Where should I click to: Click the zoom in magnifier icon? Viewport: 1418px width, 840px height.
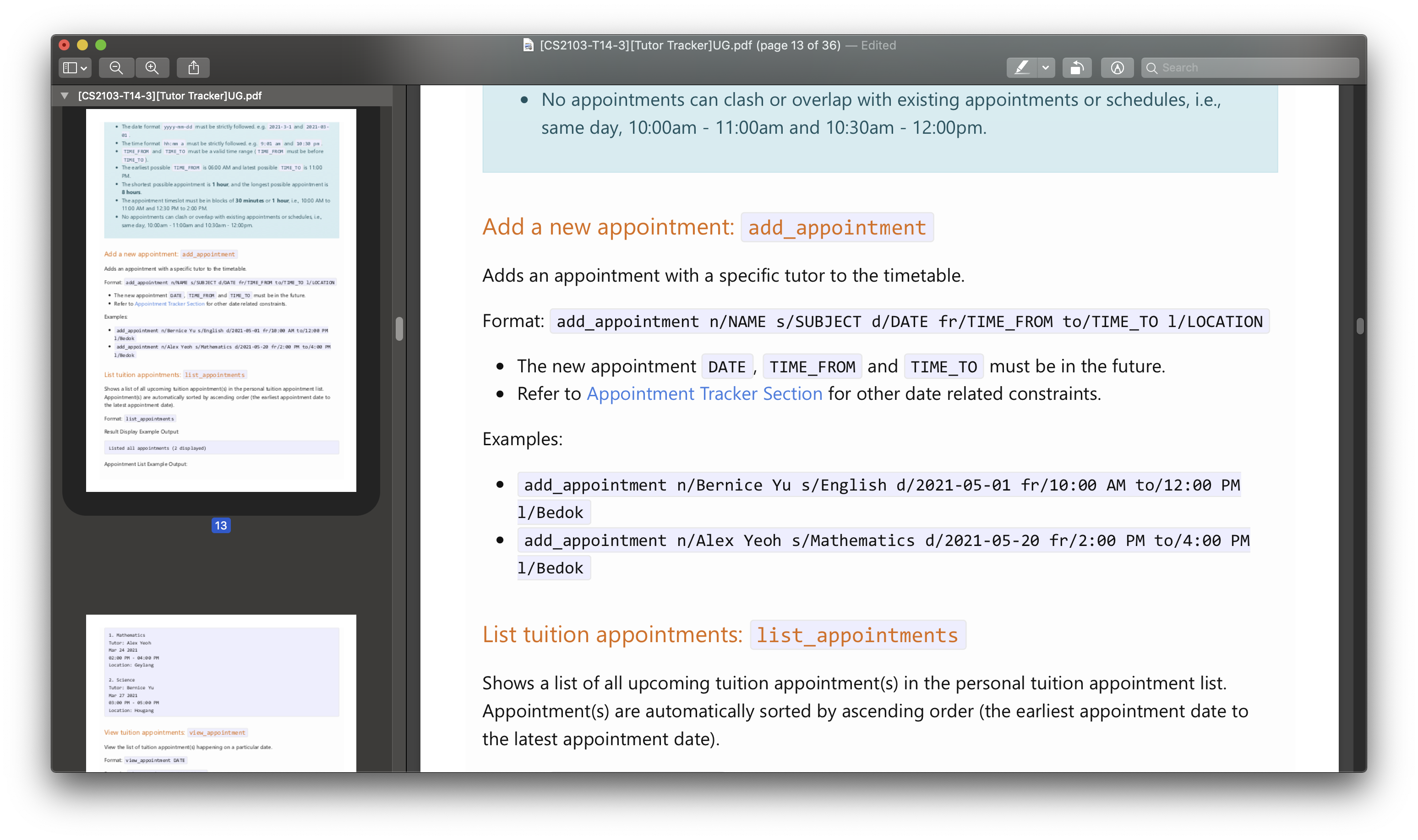tap(152, 68)
